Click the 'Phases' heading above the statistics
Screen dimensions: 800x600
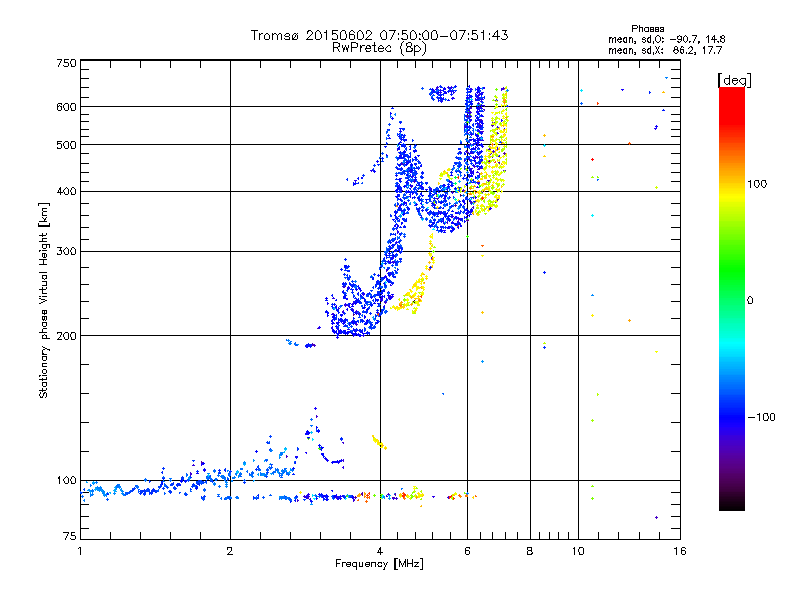647,29
